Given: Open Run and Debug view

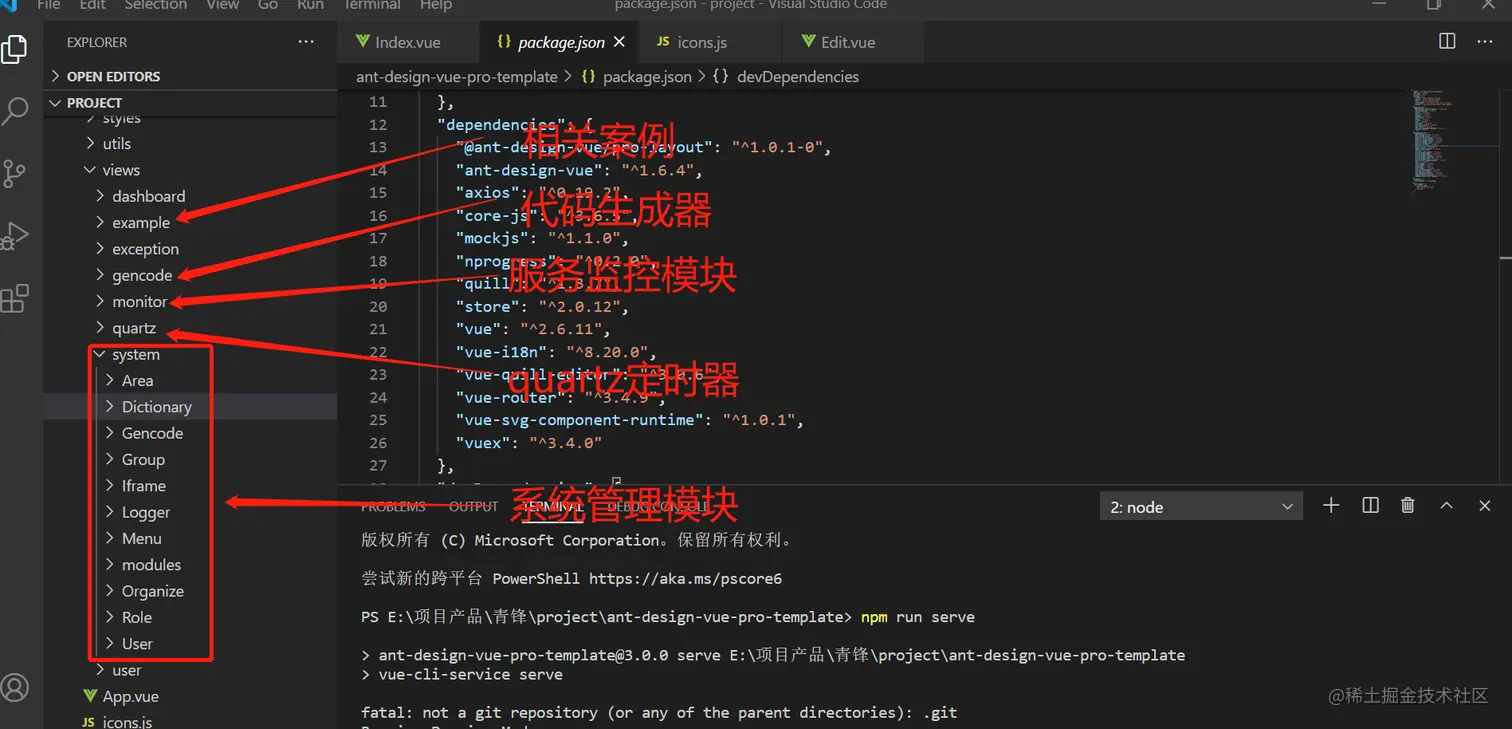Looking at the screenshot, I should (14, 236).
